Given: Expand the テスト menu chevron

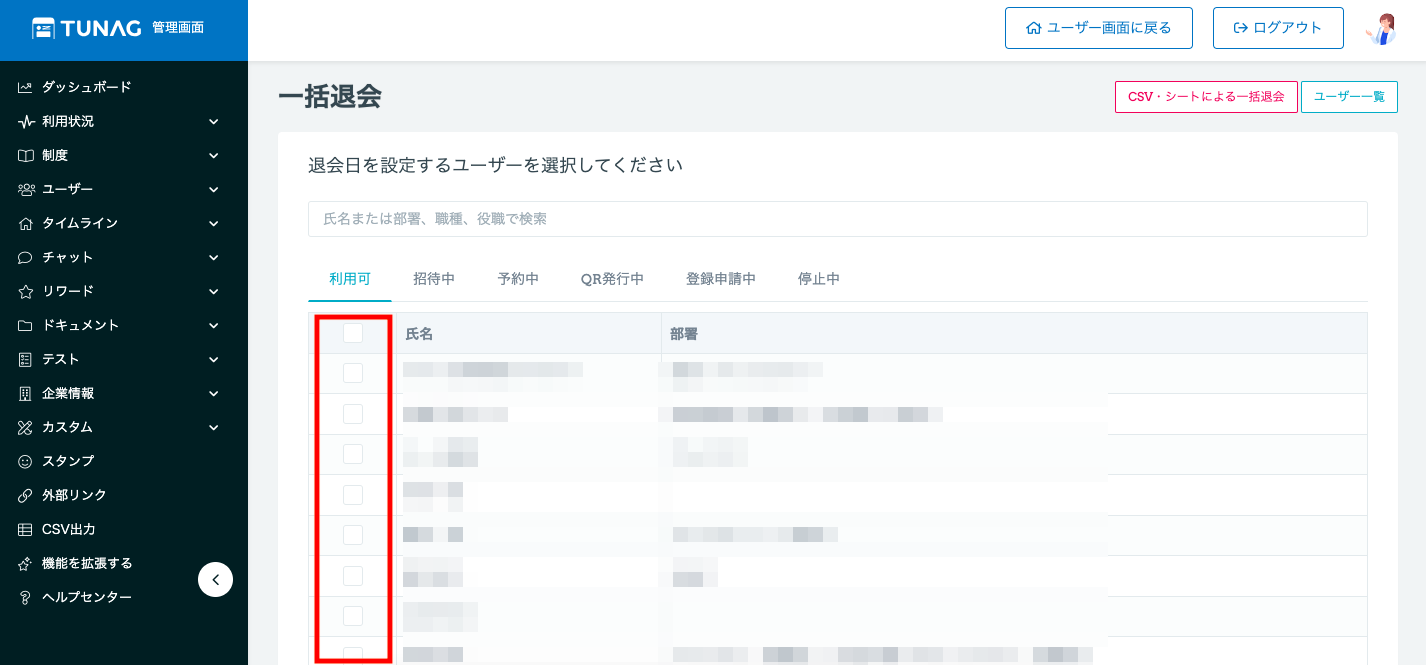Looking at the screenshot, I should coord(213,359).
